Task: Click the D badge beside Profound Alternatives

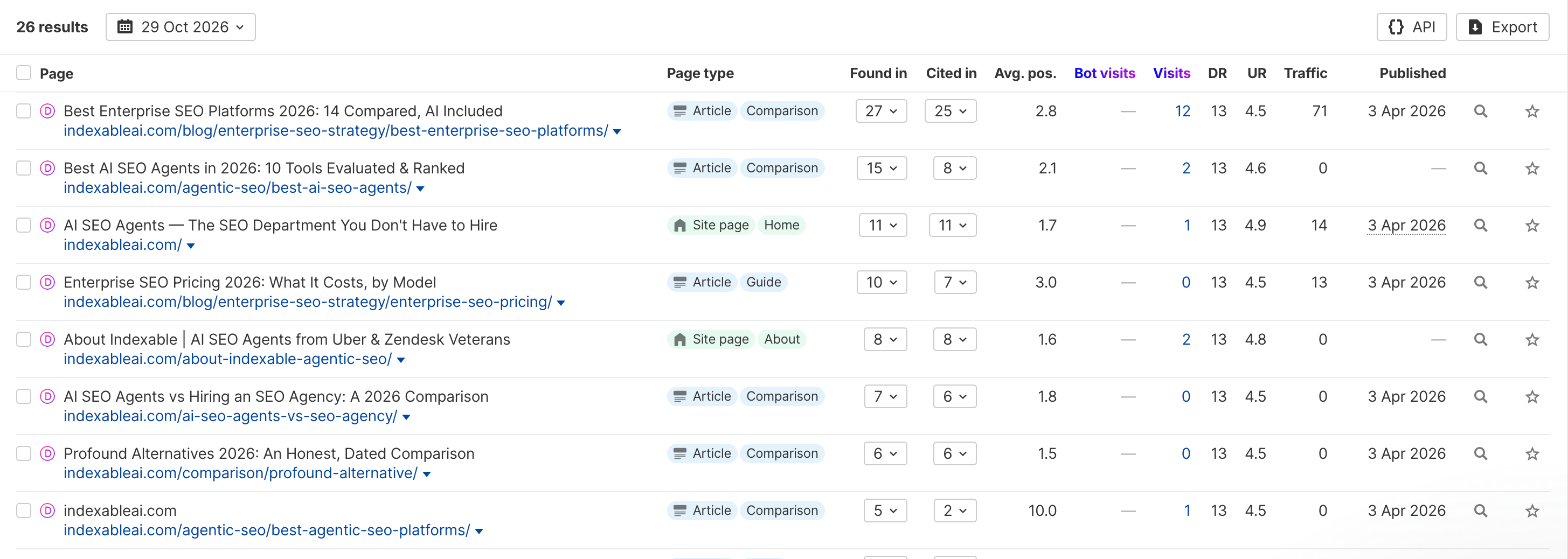Action: pos(47,453)
